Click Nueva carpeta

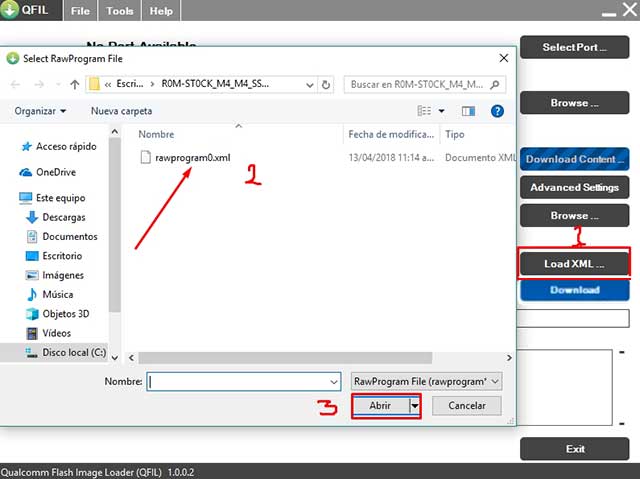(121, 111)
